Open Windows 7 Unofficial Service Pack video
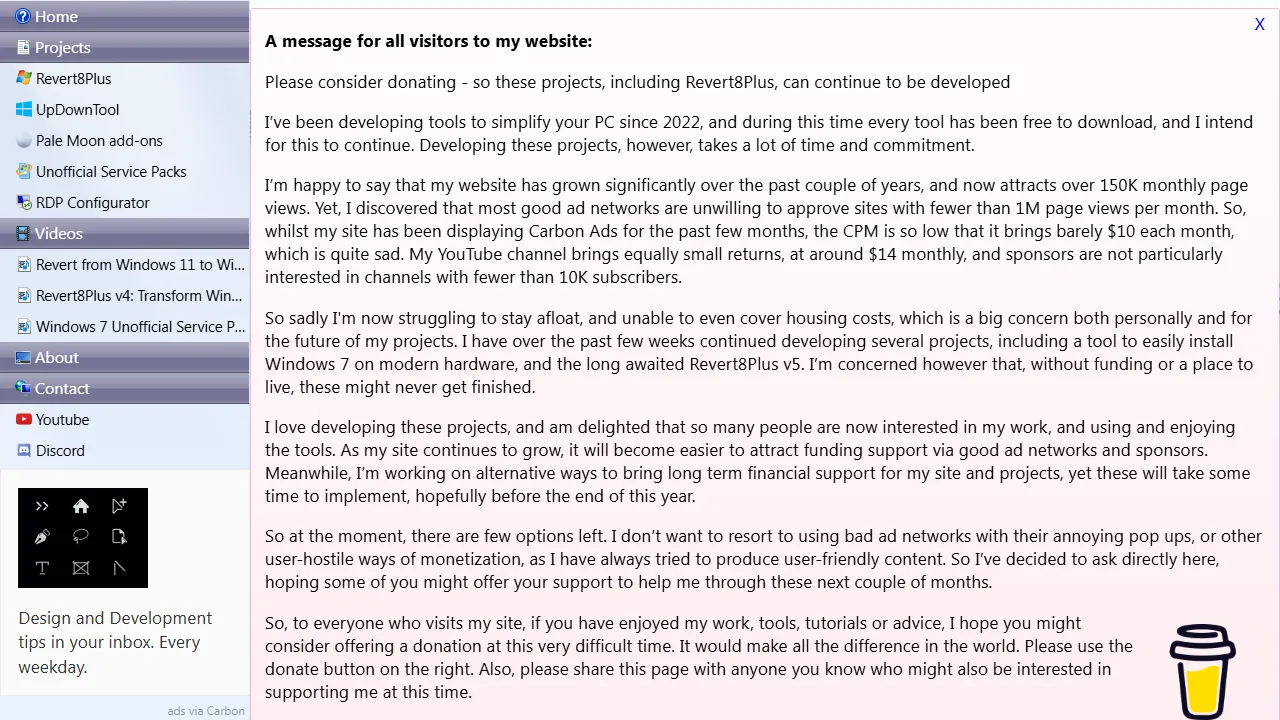 (140, 327)
